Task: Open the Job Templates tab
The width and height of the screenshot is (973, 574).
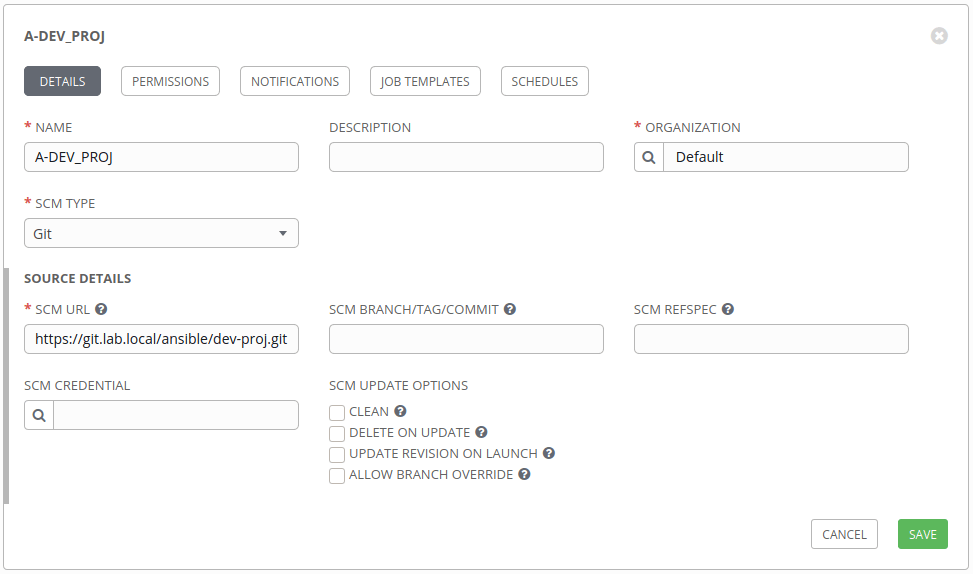Action: coord(425,81)
